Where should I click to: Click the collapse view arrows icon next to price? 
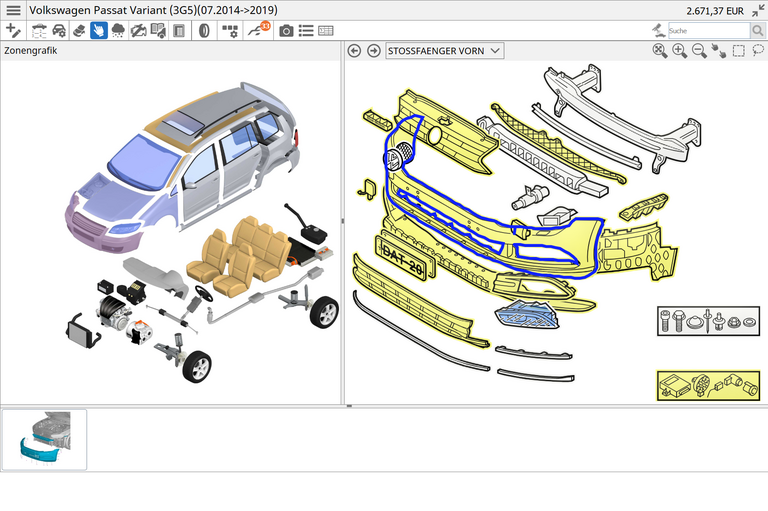coord(758,10)
